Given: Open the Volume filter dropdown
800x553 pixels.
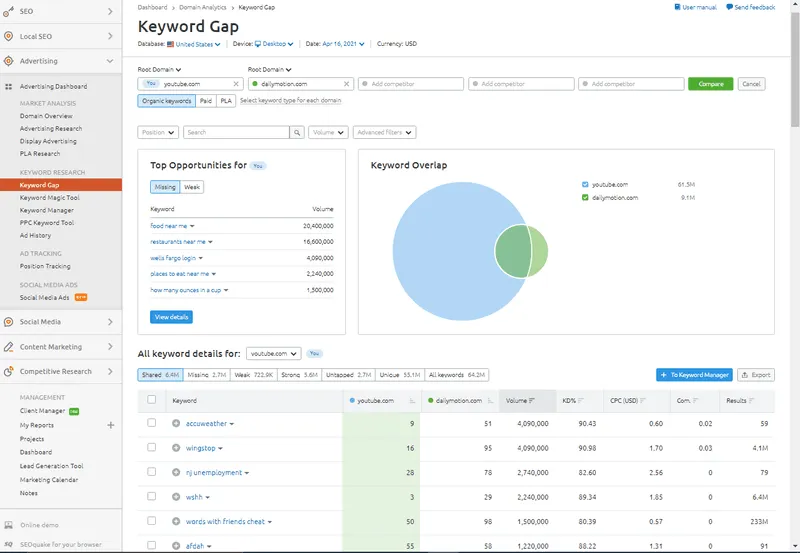Looking at the screenshot, I should (x=328, y=133).
